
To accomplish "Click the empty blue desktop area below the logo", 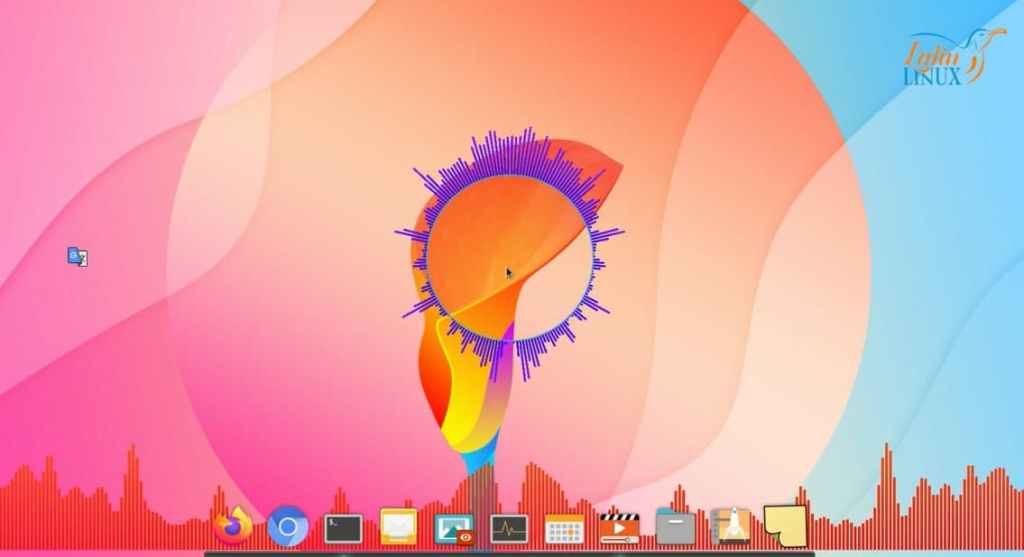I will pos(950,200).
